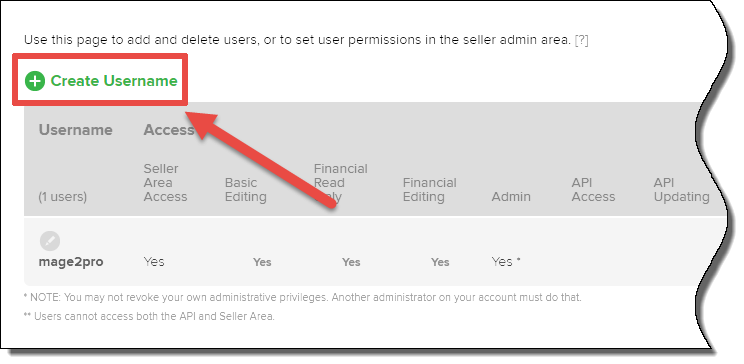
Task: Click the API Access column header
Action: click(x=593, y=190)
